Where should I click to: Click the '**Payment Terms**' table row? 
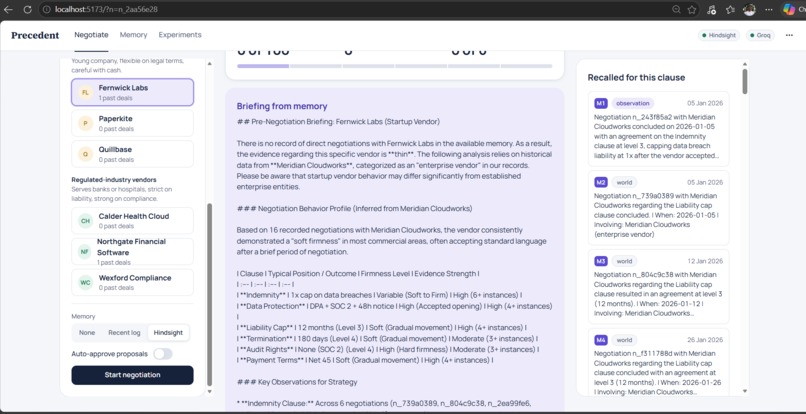(x=365, y=361)
